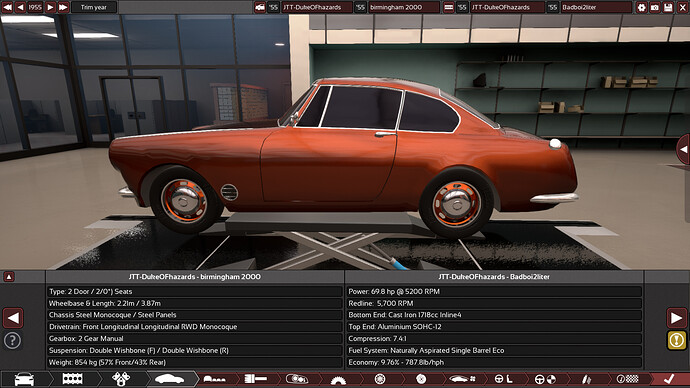This screenshot has height=388, width=690.
Task: Open the gearbox drivetrain gear icon
Action: (x=338, y=380)
